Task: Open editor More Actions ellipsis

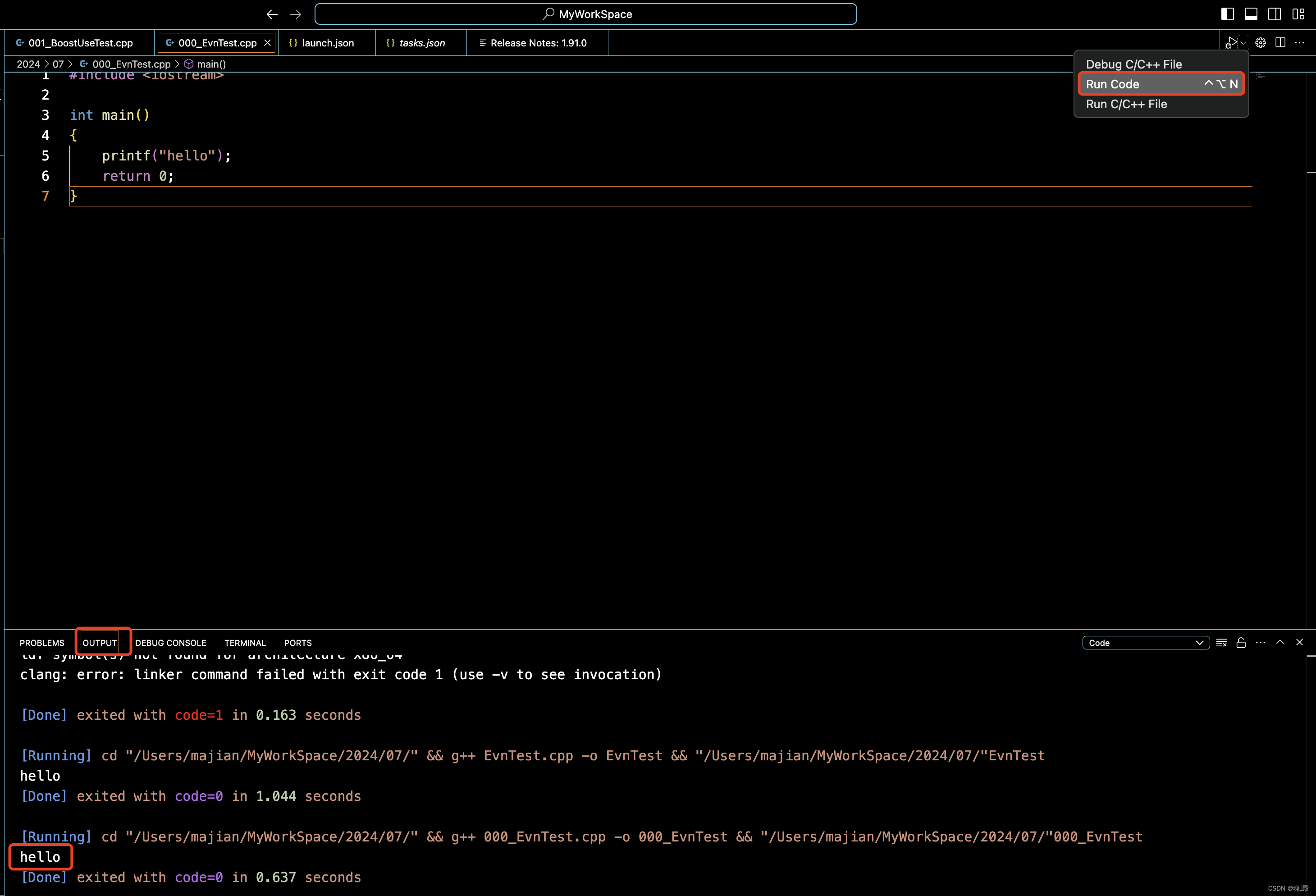Action: (1300, 43)
